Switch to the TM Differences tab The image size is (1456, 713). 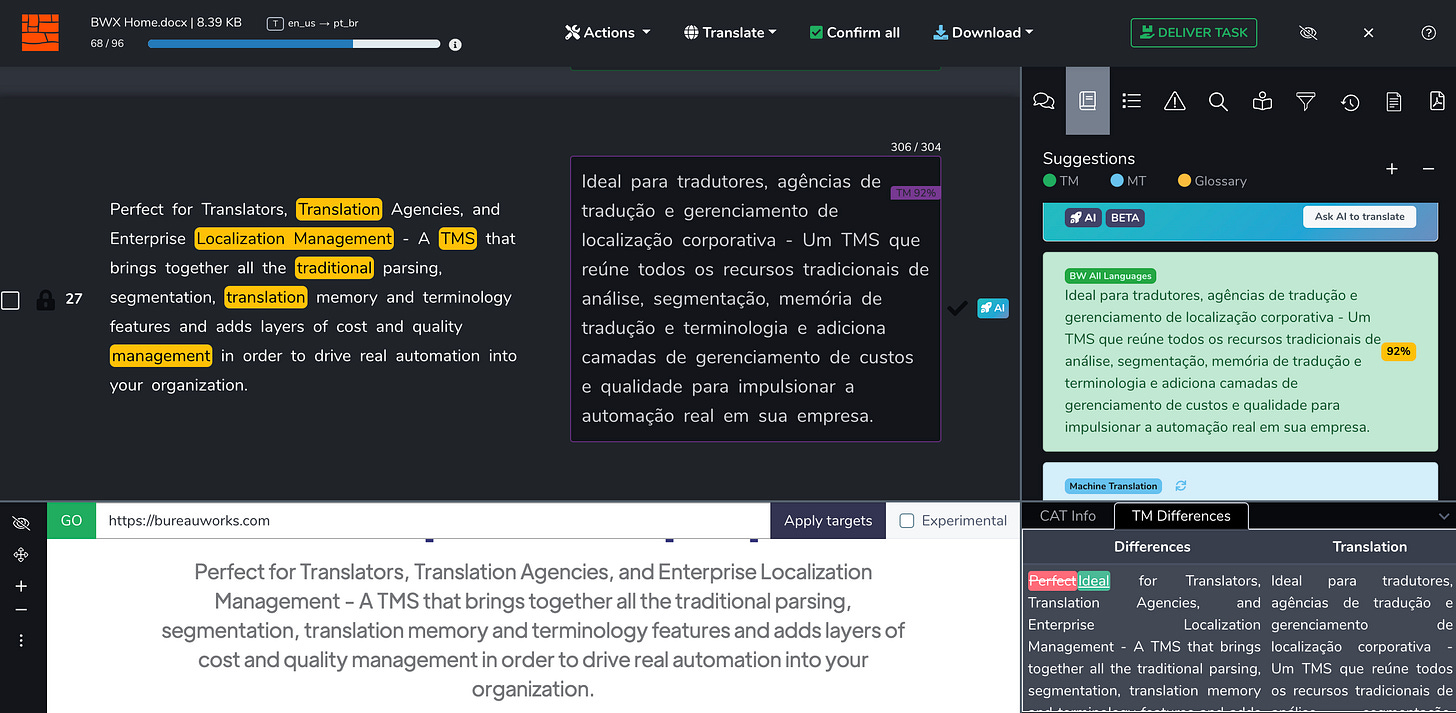click(x=1181, y=516)
